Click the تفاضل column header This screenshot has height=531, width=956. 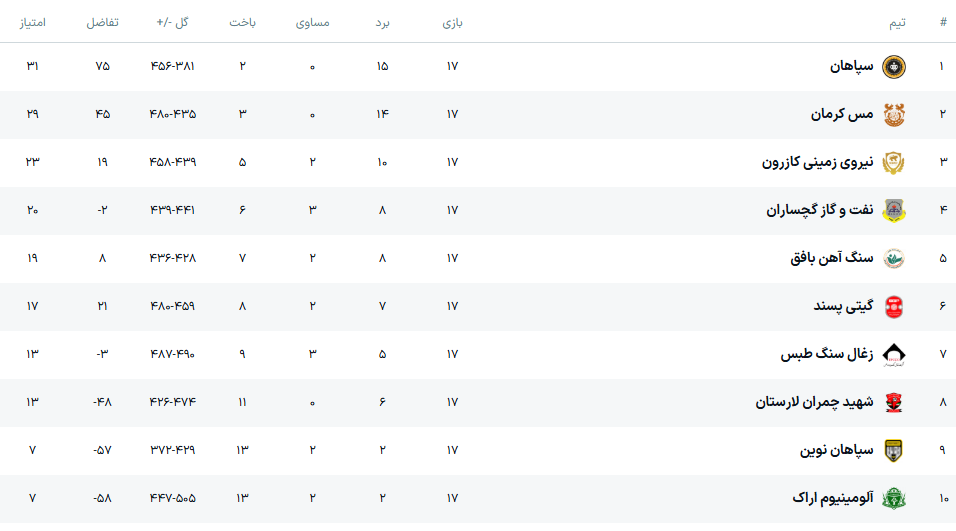click(102, 22)
